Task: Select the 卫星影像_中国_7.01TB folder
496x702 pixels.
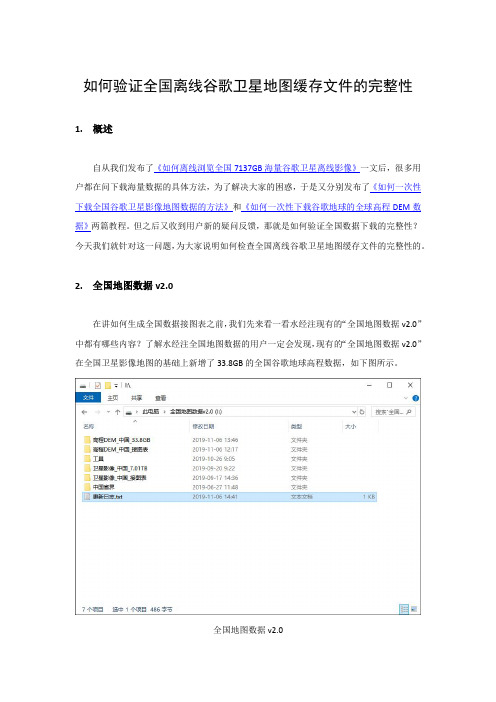Action: pyautogui.click(x=229, y=468)
